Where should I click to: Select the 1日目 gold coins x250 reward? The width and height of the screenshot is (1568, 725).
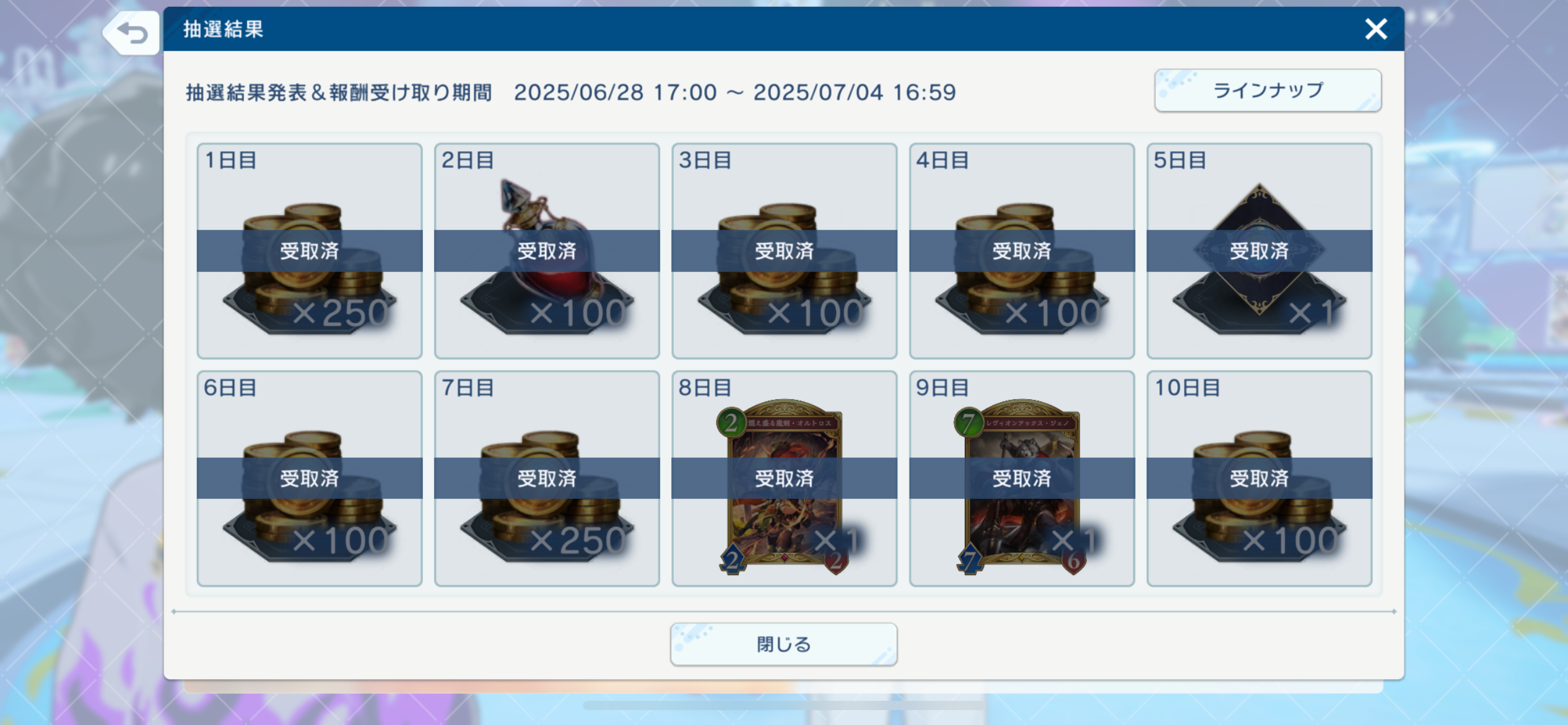[310, 251]
